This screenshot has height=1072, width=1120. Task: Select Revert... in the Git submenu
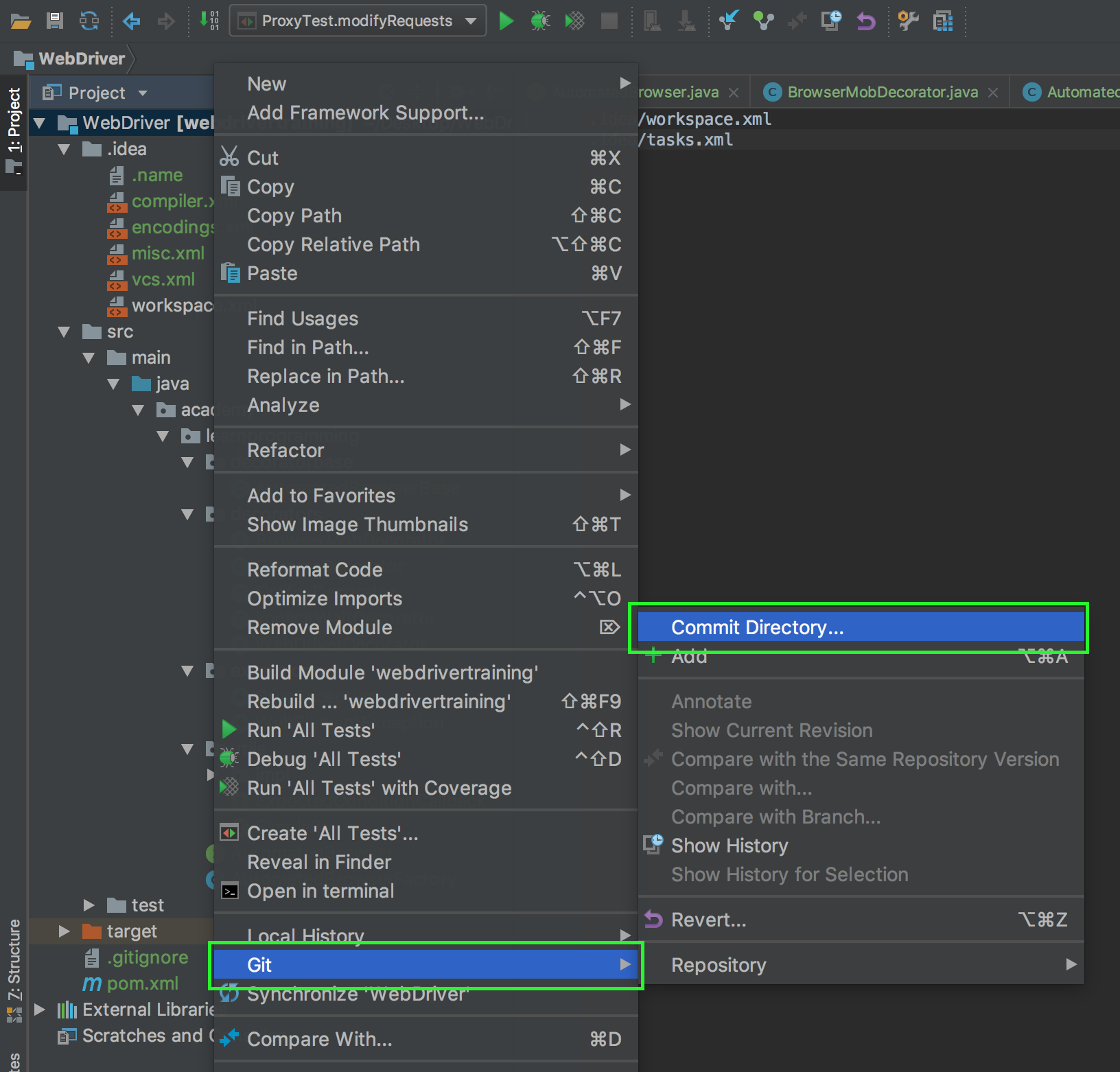708,920
